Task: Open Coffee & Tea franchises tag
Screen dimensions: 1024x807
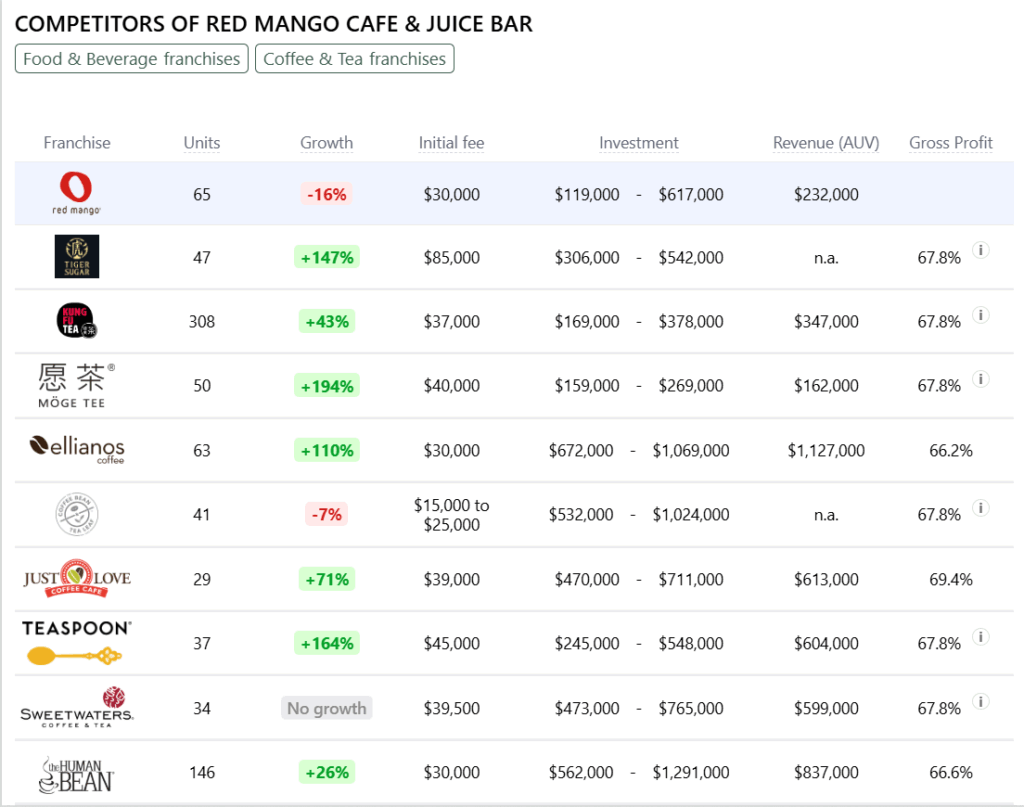Action: pos(355,59)
